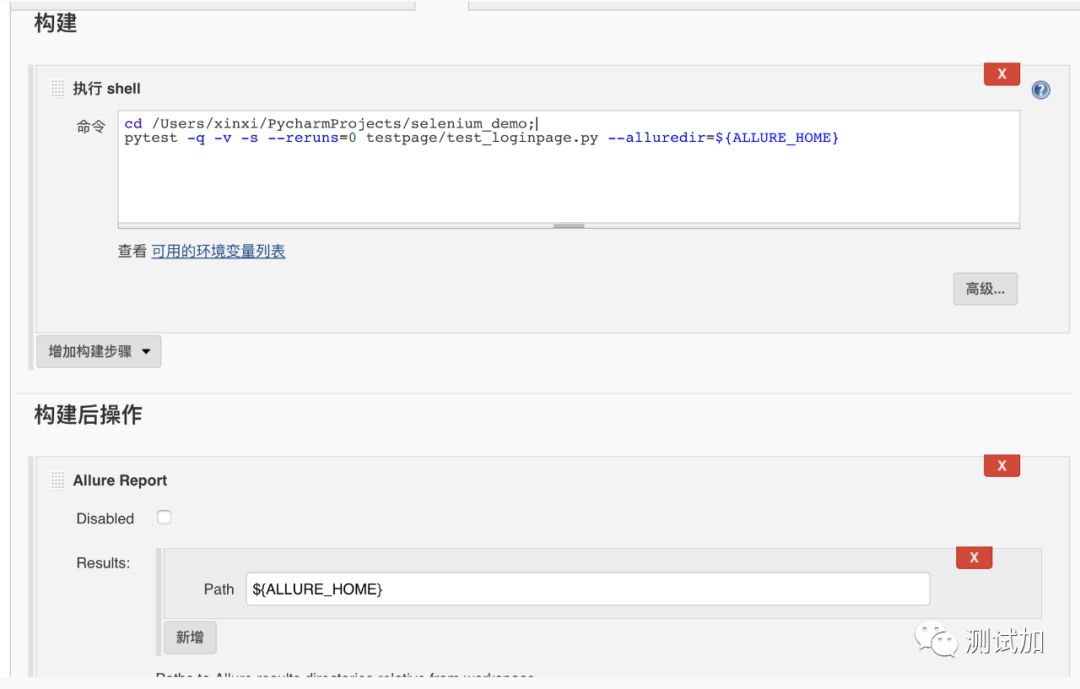
Task: Select the 构建后操作 section heading
Action: pos(87,415)
